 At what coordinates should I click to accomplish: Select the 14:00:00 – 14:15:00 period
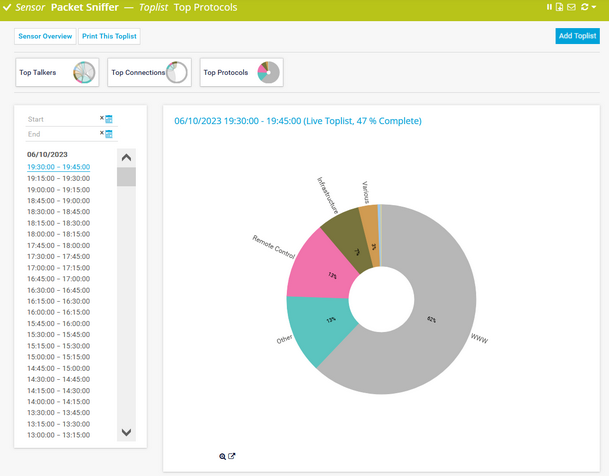[59, 401]
